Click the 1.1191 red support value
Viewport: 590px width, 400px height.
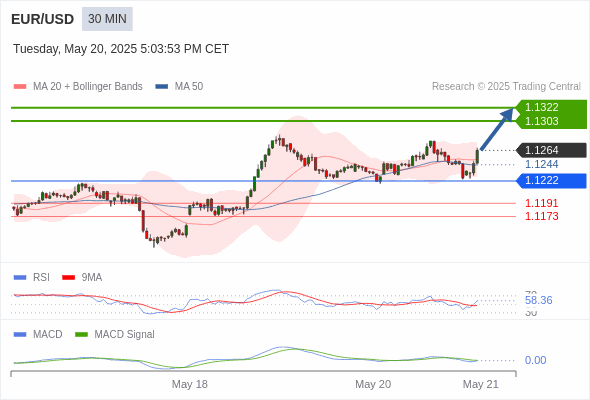tap(541, 203)
